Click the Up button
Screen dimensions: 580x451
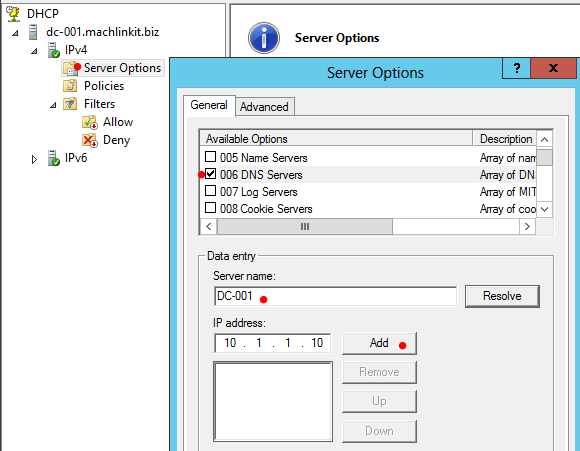pos(379,401)
